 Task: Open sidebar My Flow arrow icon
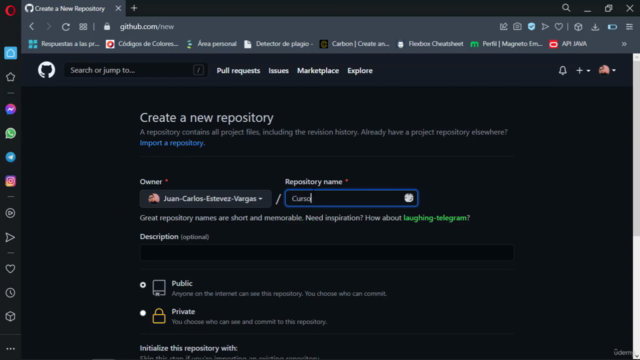[11, 237]
